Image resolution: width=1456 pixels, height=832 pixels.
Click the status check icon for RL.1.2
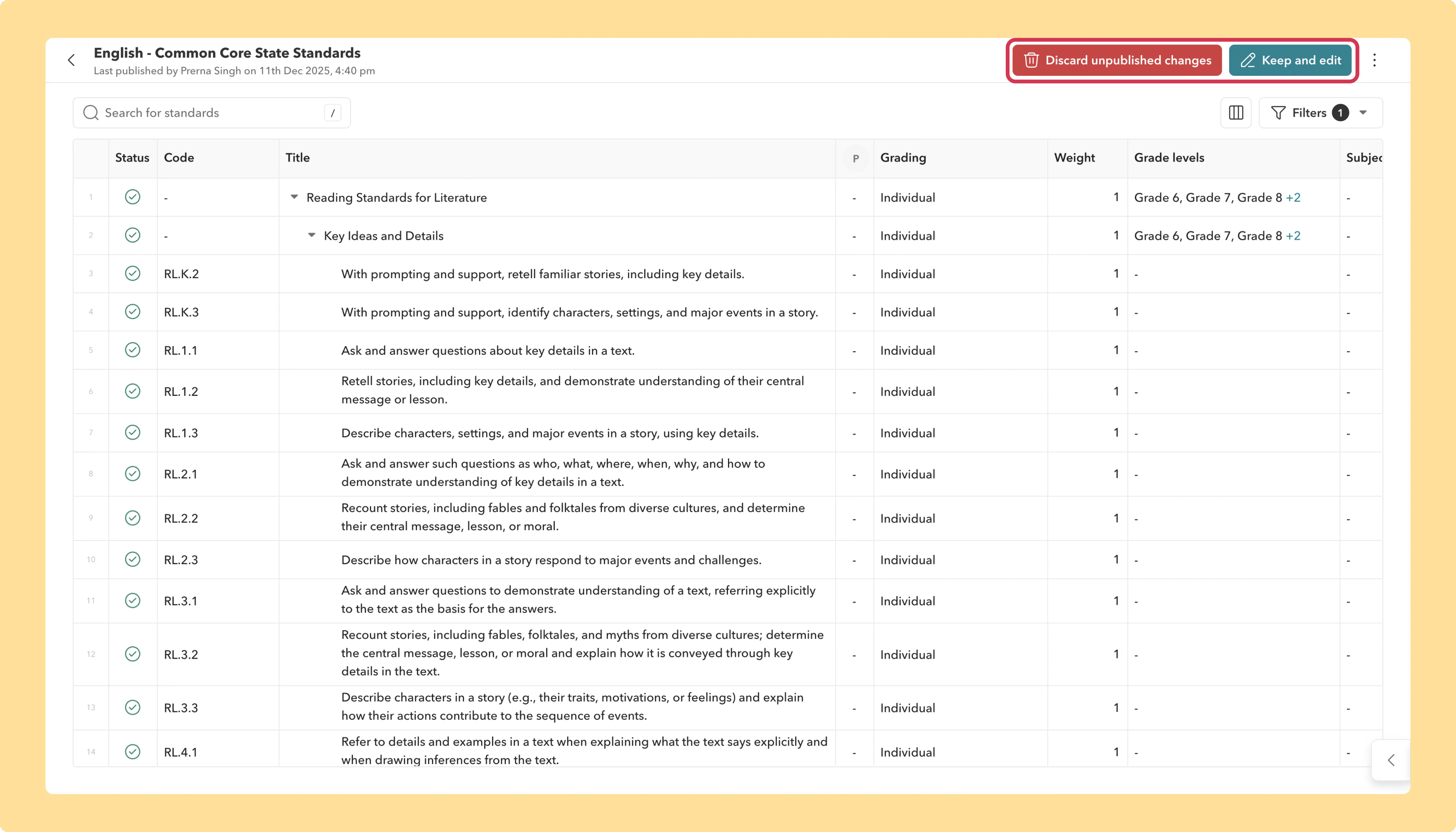[132, 391]
